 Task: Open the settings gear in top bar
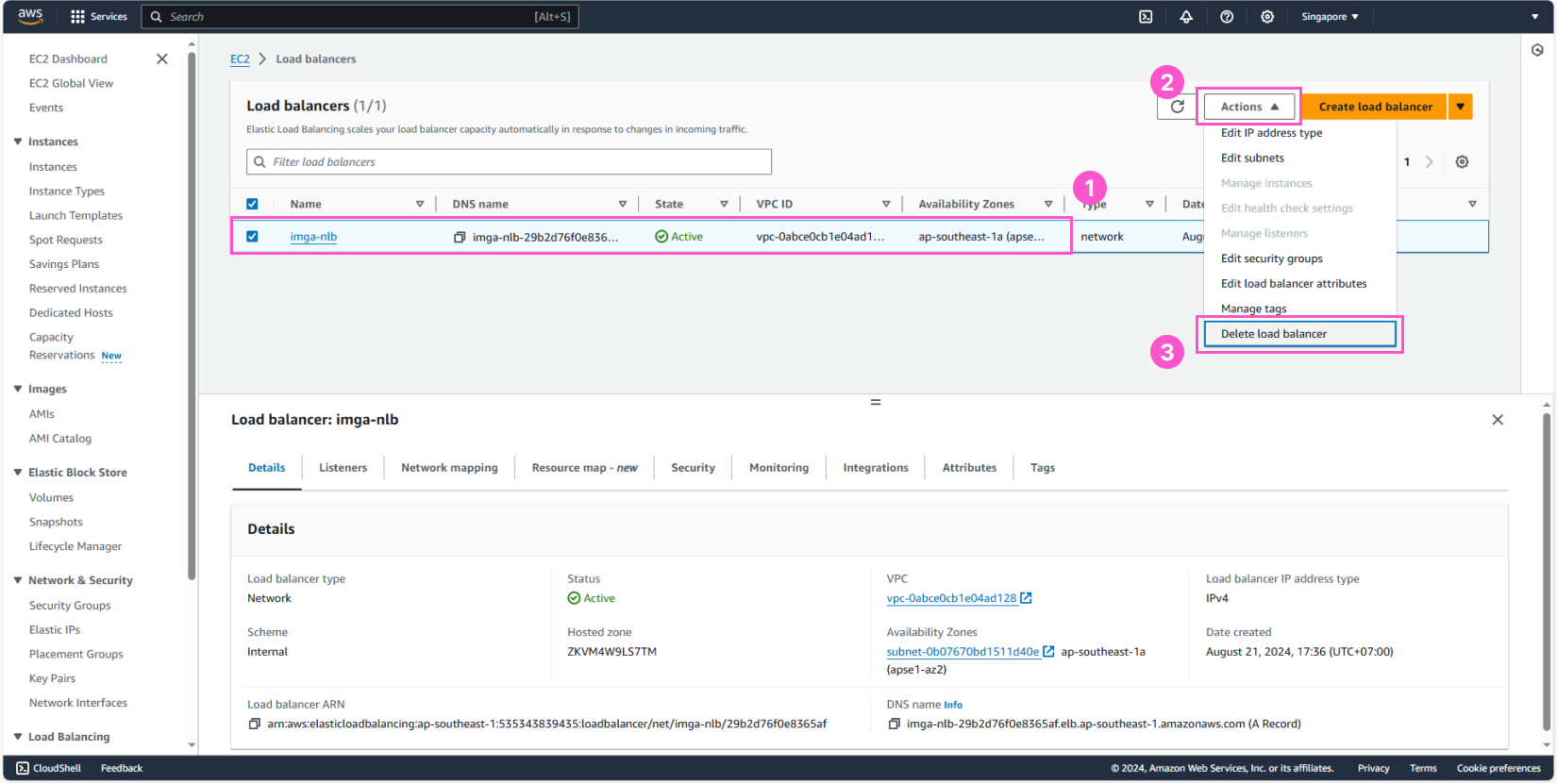pos(1267,16)
